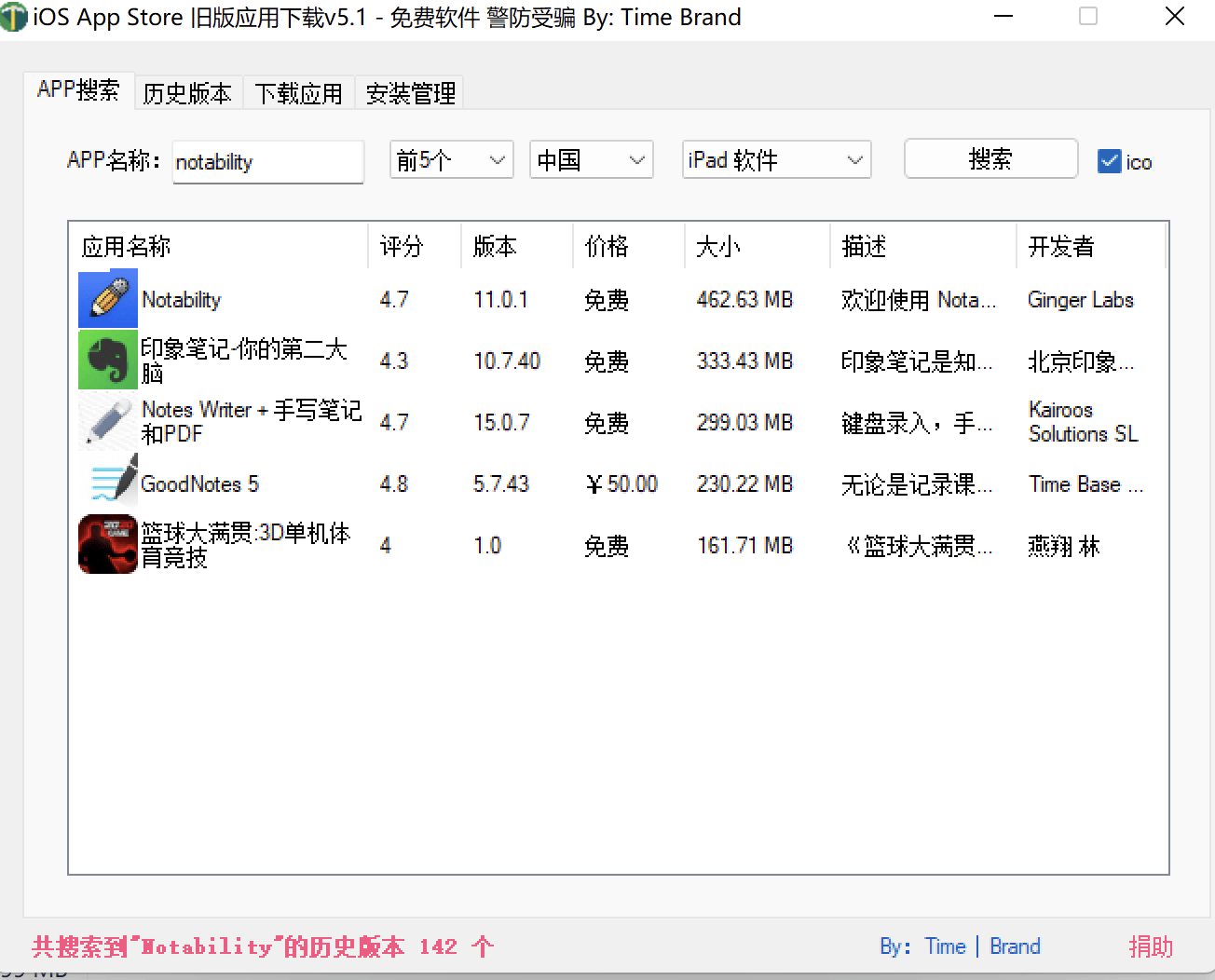The image size is (1215, 980).
Task: Sort by 大小 column header
Action: 758,247
